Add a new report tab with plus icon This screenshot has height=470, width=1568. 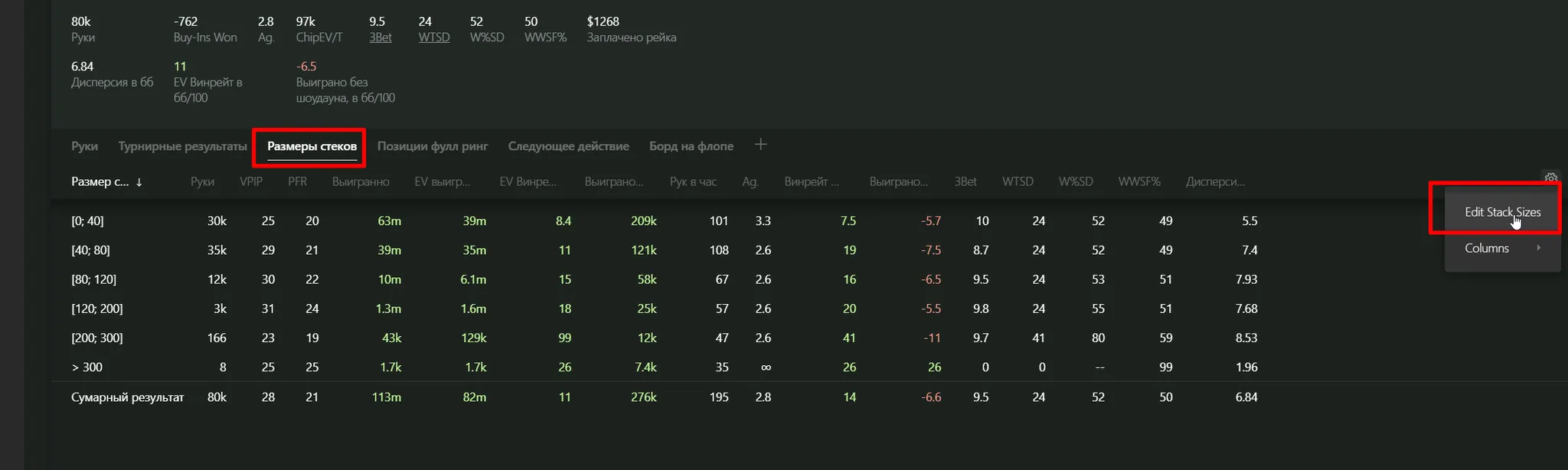tap(760, 145)
